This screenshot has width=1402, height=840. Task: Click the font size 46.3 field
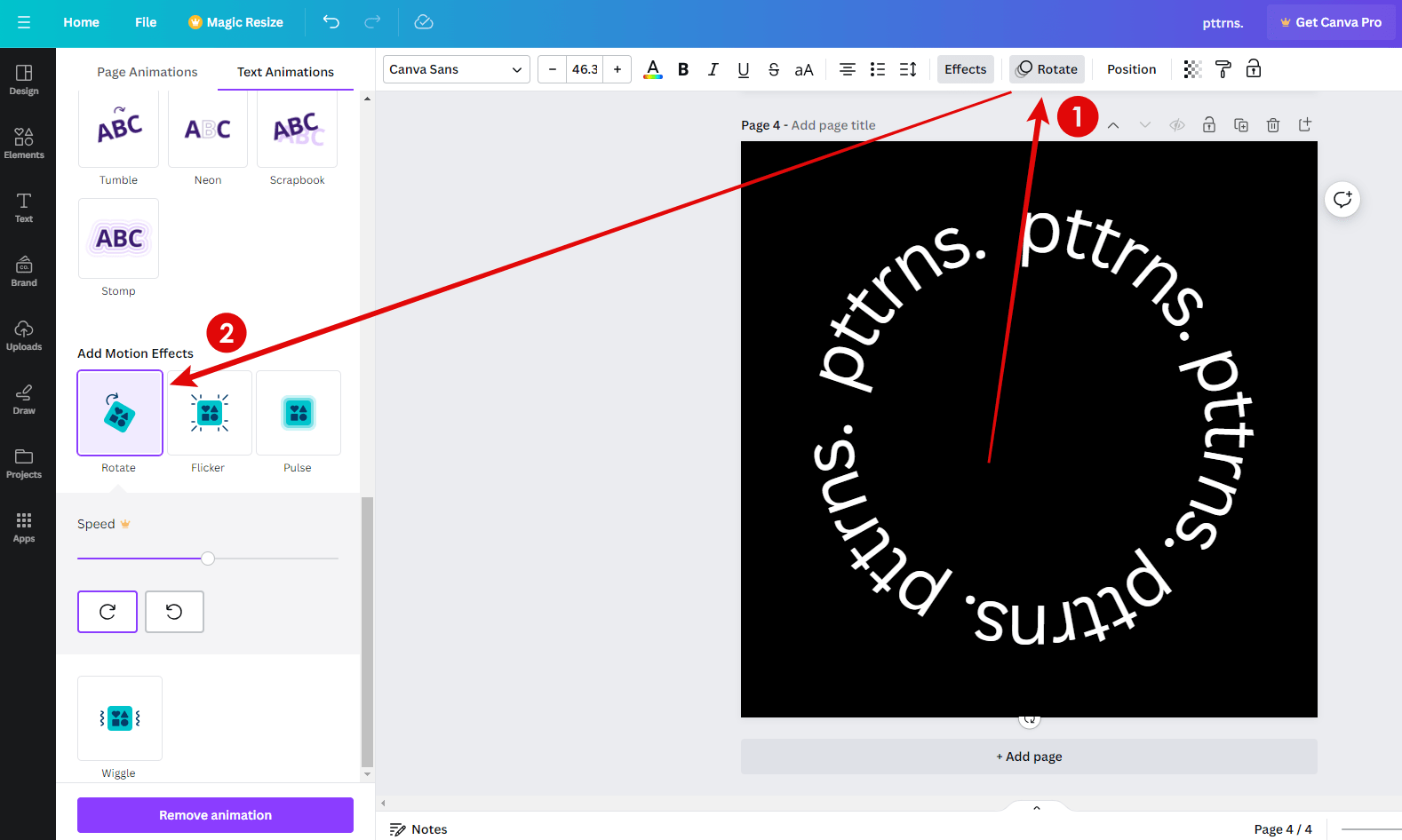(585, 69)
